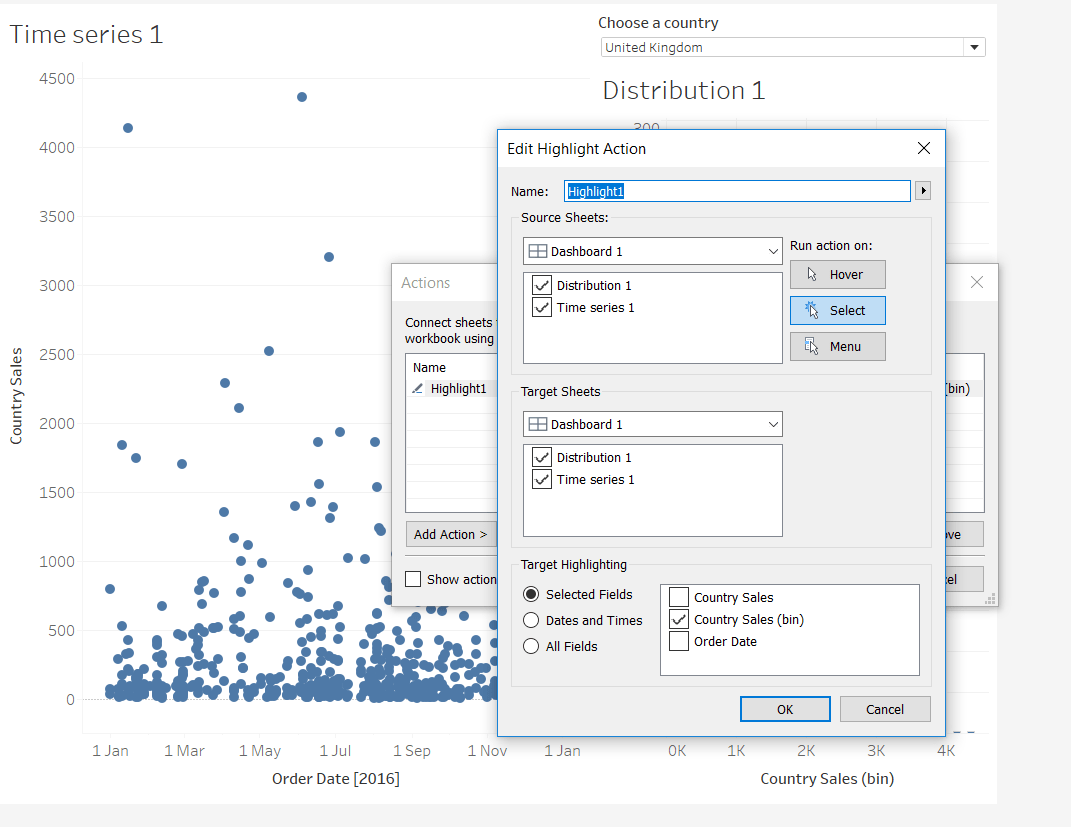Click the Name input field with Highlight1

[x=736, y=191]
